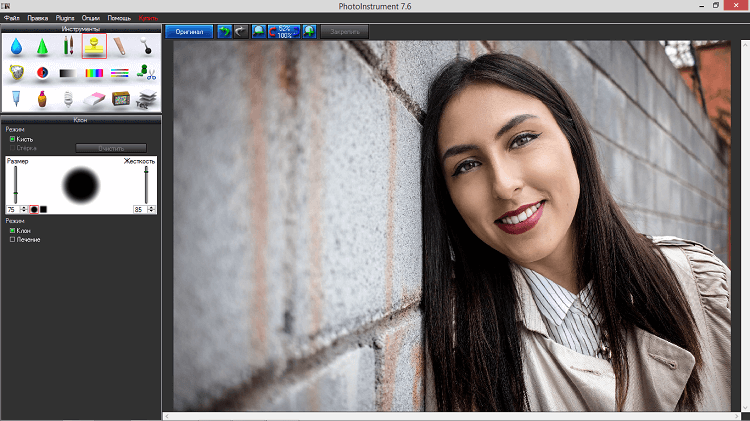Click the Оригинал button
Screen dimensions: 750x421
click(189, 32)
